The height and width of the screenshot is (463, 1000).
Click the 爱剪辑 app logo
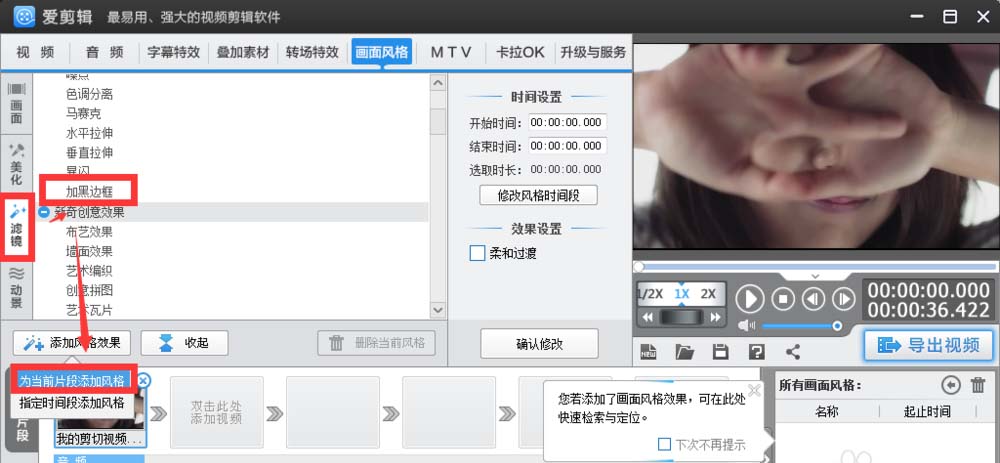(24, 17)
